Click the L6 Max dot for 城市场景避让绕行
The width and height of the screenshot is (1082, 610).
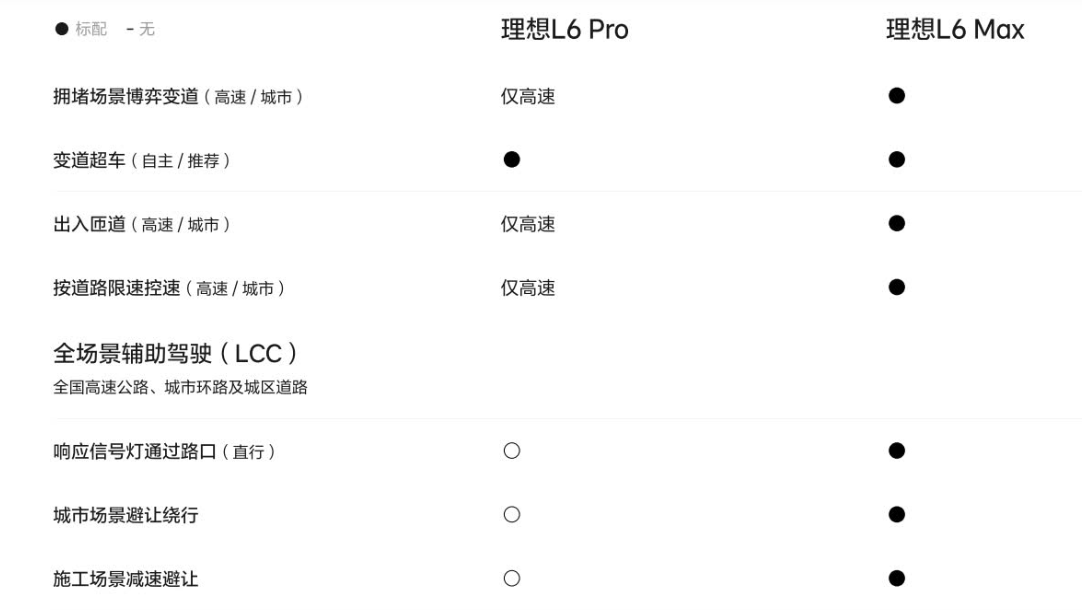tap(896, 515)
